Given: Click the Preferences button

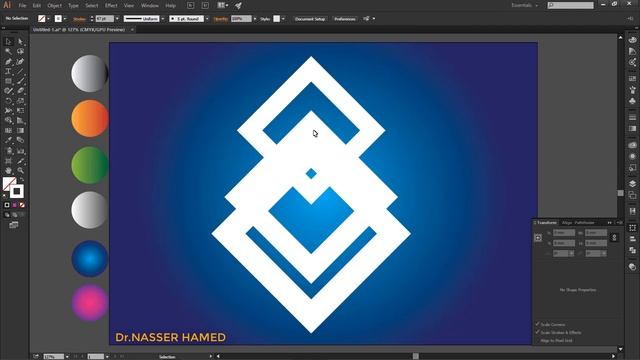Looking at the screenshot, I should (x=344, y=19).
